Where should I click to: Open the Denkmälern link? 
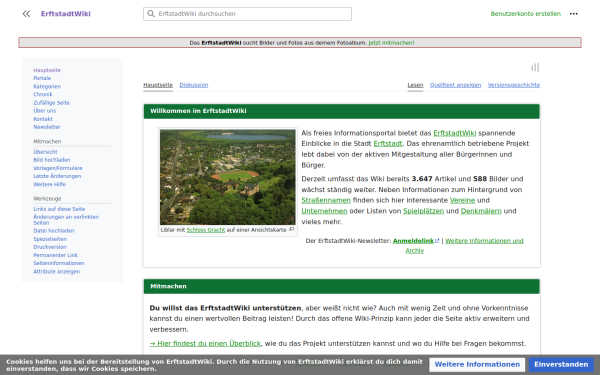click(x=481, y=211)
